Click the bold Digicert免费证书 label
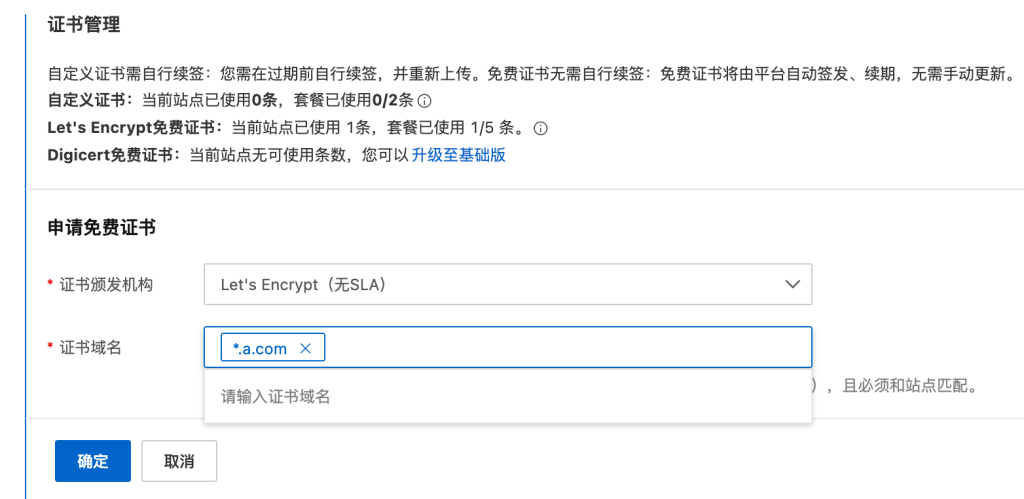The width and height of the screenshot is (1024, 499). pyautogui.click(x=112, y=155)
